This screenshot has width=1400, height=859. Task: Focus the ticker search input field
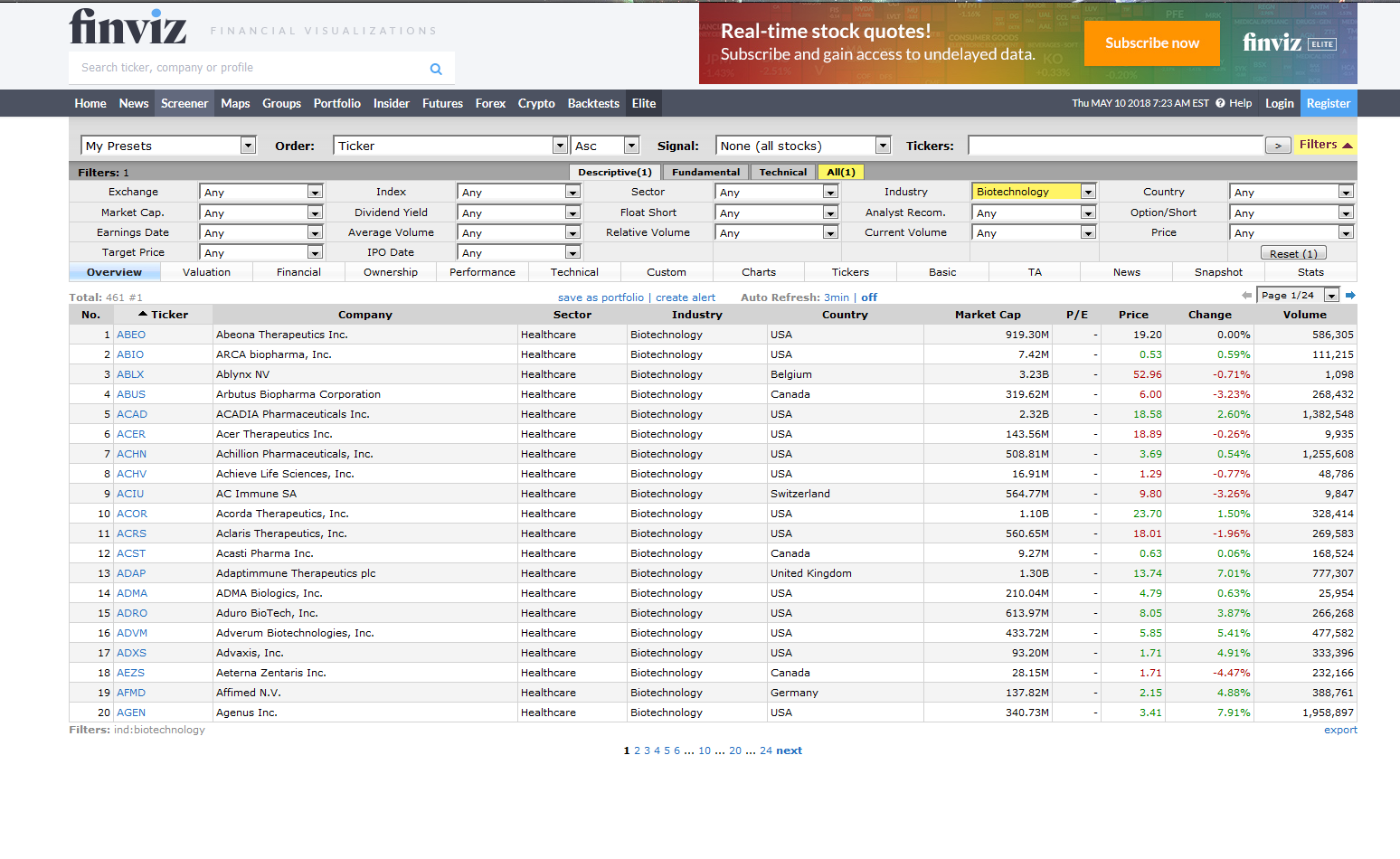[249, 68]
